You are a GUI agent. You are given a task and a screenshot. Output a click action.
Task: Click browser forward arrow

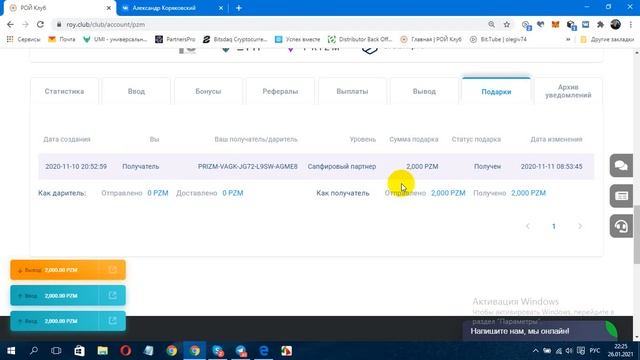25,24
